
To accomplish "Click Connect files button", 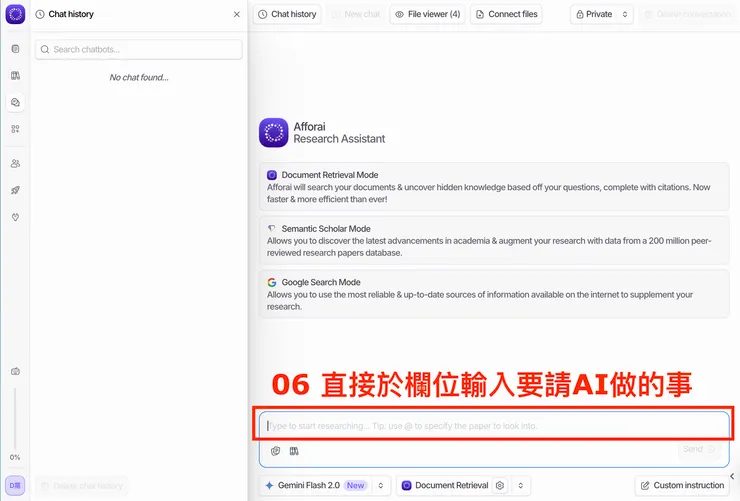I will [x=506, y=14].
